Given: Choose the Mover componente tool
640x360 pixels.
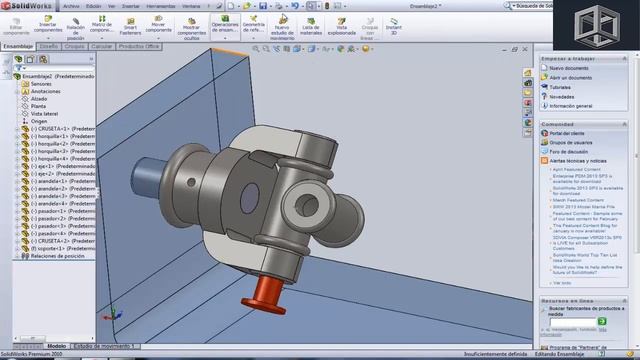Looking at the screenshot, I should pyautogui.click(x=158, y=24).
